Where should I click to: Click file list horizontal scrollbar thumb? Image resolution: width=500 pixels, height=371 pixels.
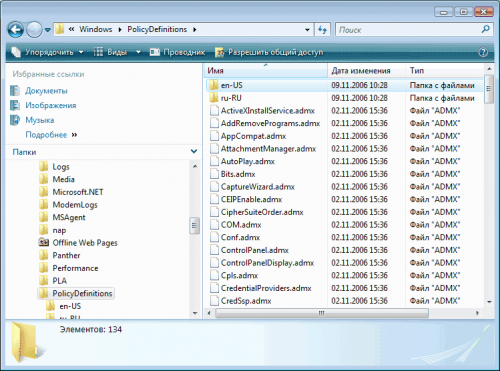(322, 313)
